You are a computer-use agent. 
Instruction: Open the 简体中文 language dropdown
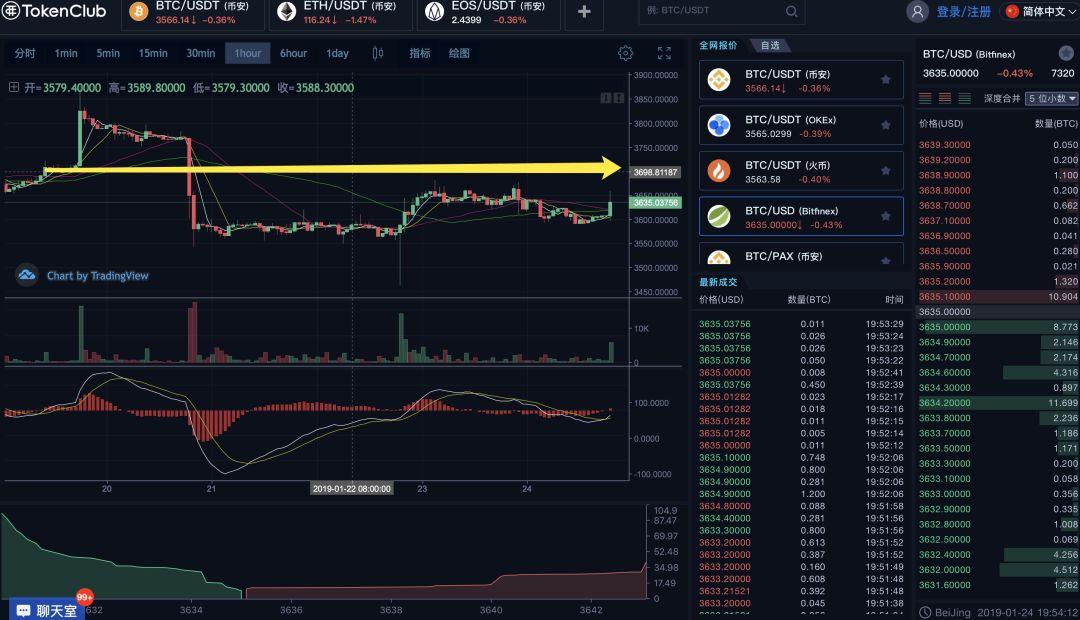pyautogui.click(x=1041, y=12)
